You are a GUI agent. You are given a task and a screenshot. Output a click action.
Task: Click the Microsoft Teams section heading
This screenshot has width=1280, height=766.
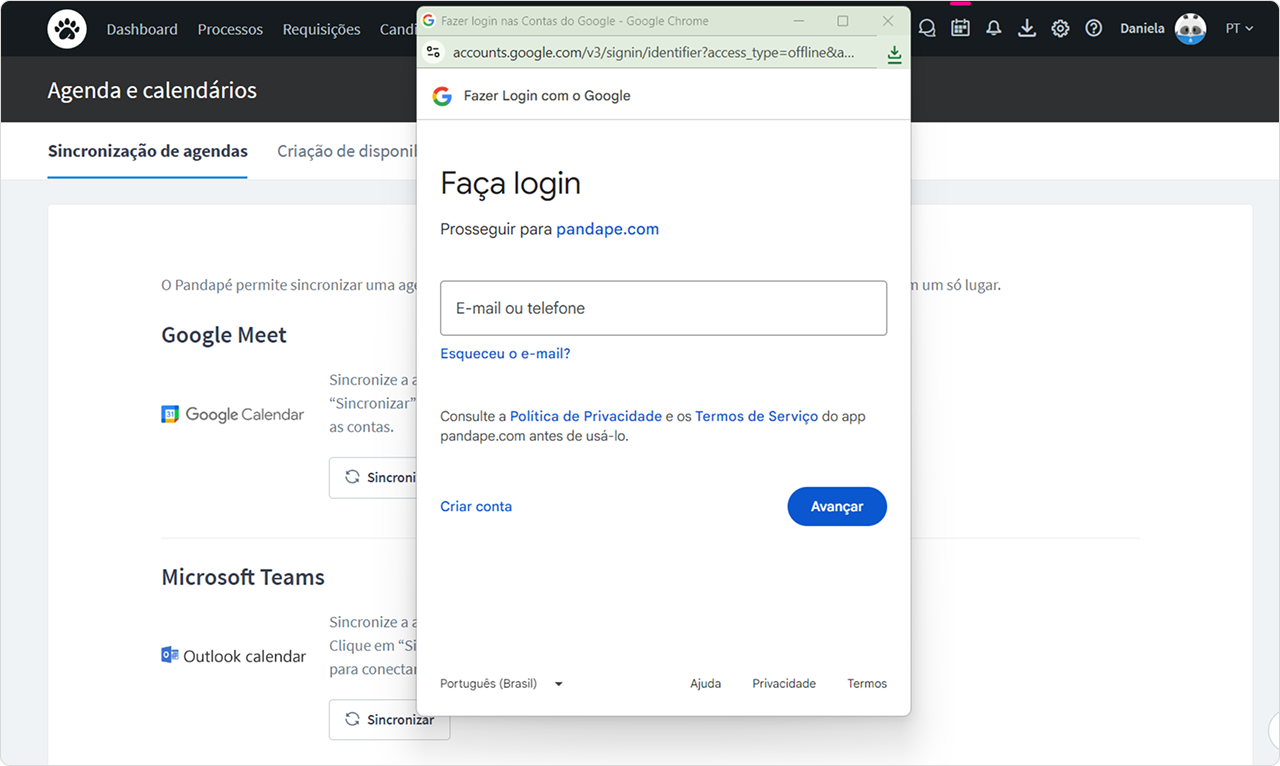[x=243, y=577]
